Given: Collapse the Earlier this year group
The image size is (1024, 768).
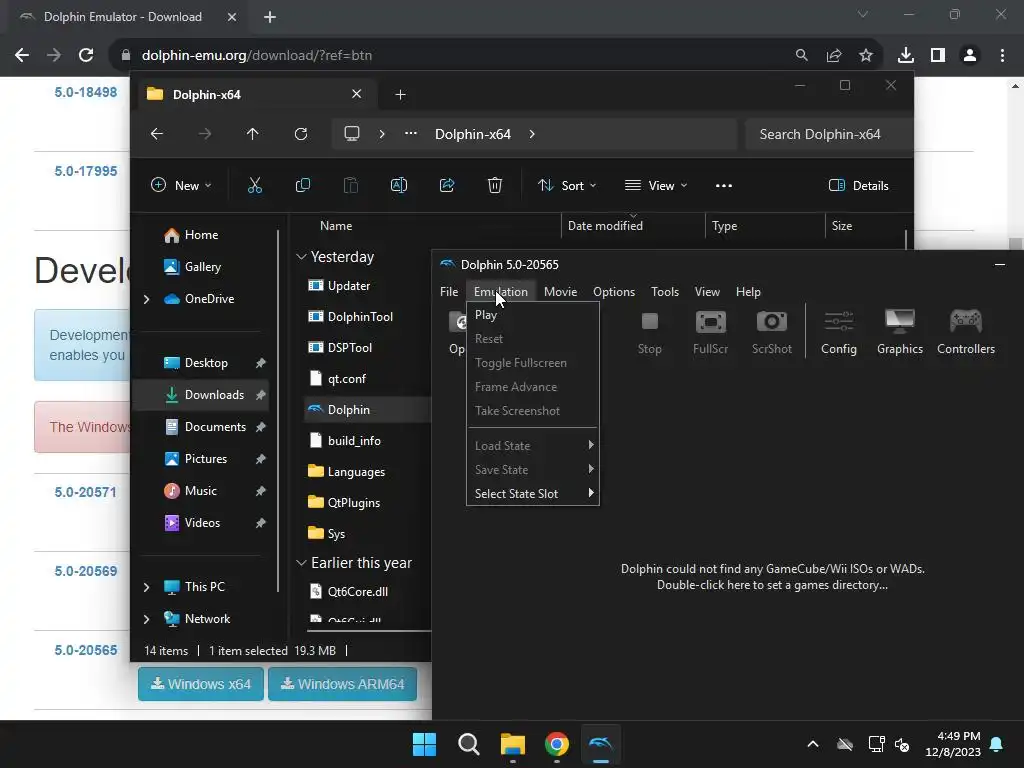Looking at the screenshot, I should pos(301,562).
